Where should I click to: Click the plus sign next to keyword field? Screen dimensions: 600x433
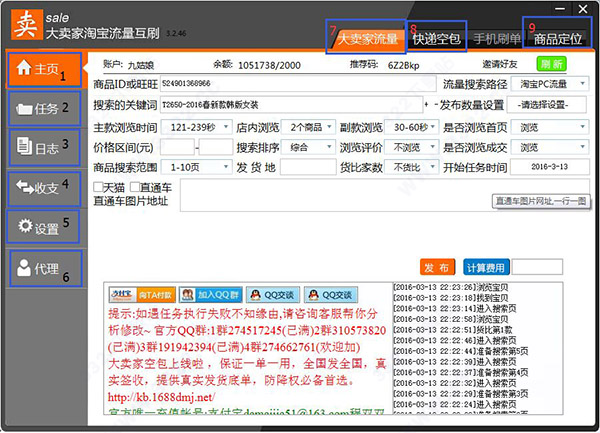[x=426, y=104]
